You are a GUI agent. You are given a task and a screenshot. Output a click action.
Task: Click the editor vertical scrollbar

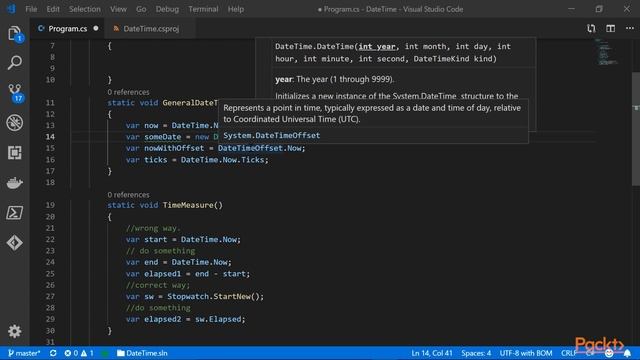click(636, 129)
